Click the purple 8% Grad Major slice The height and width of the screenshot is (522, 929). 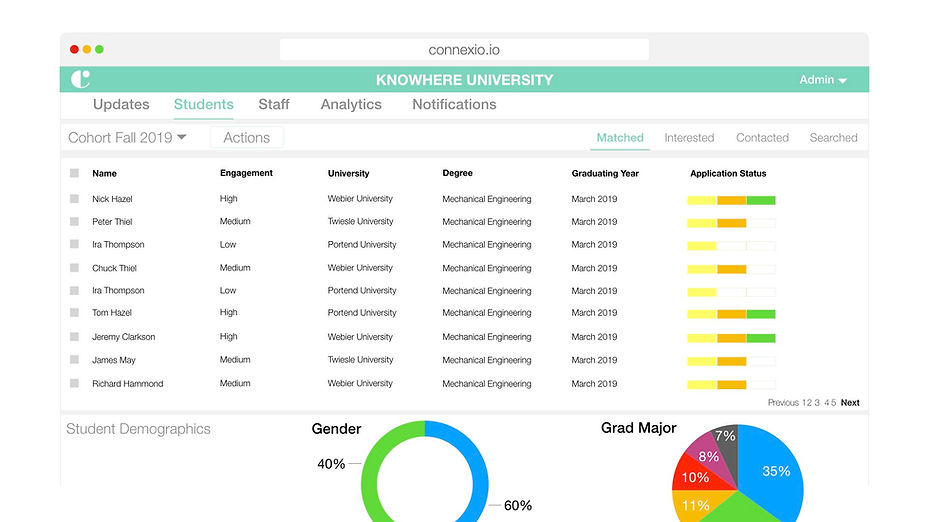pos(709,456)
